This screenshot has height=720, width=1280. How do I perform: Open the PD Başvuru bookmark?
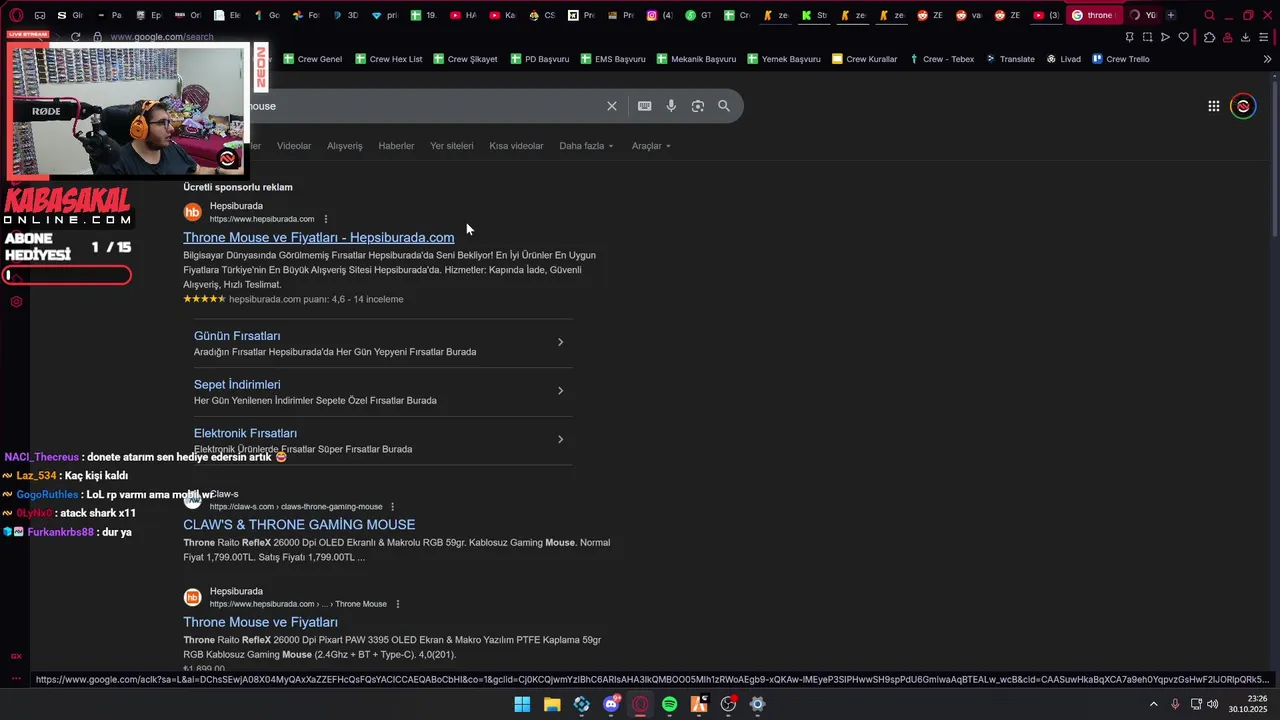coord(539,59)
